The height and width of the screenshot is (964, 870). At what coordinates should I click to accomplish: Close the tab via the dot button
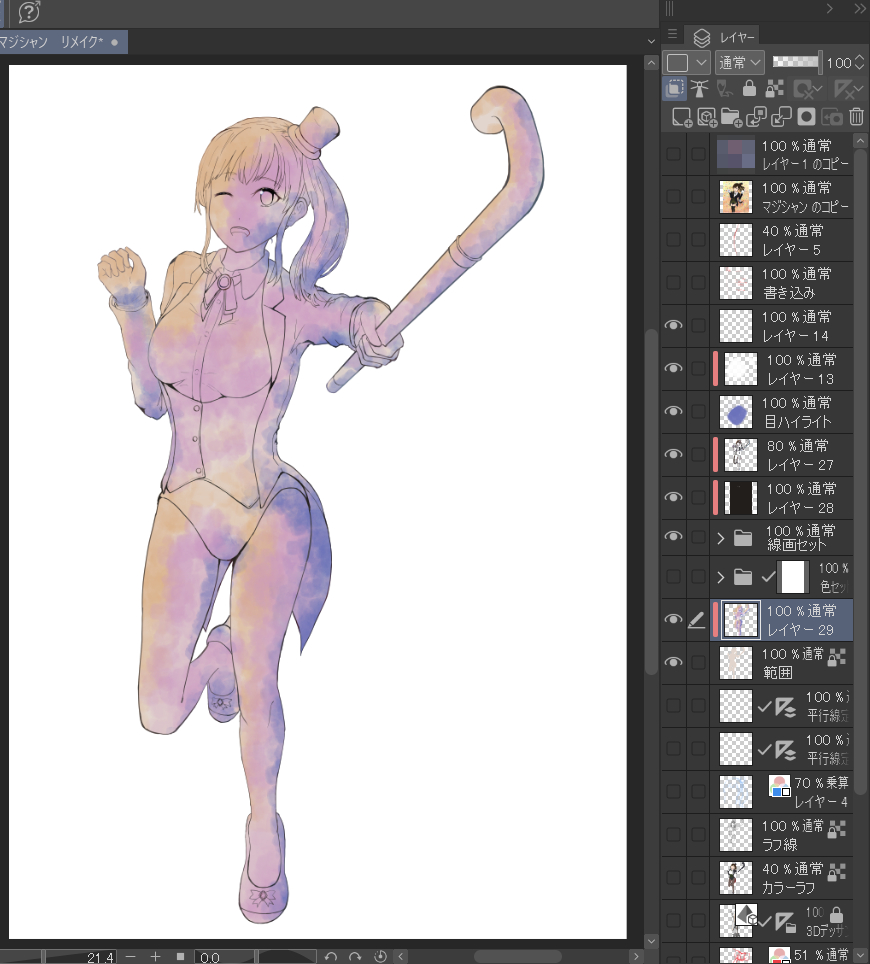point(114,42)
